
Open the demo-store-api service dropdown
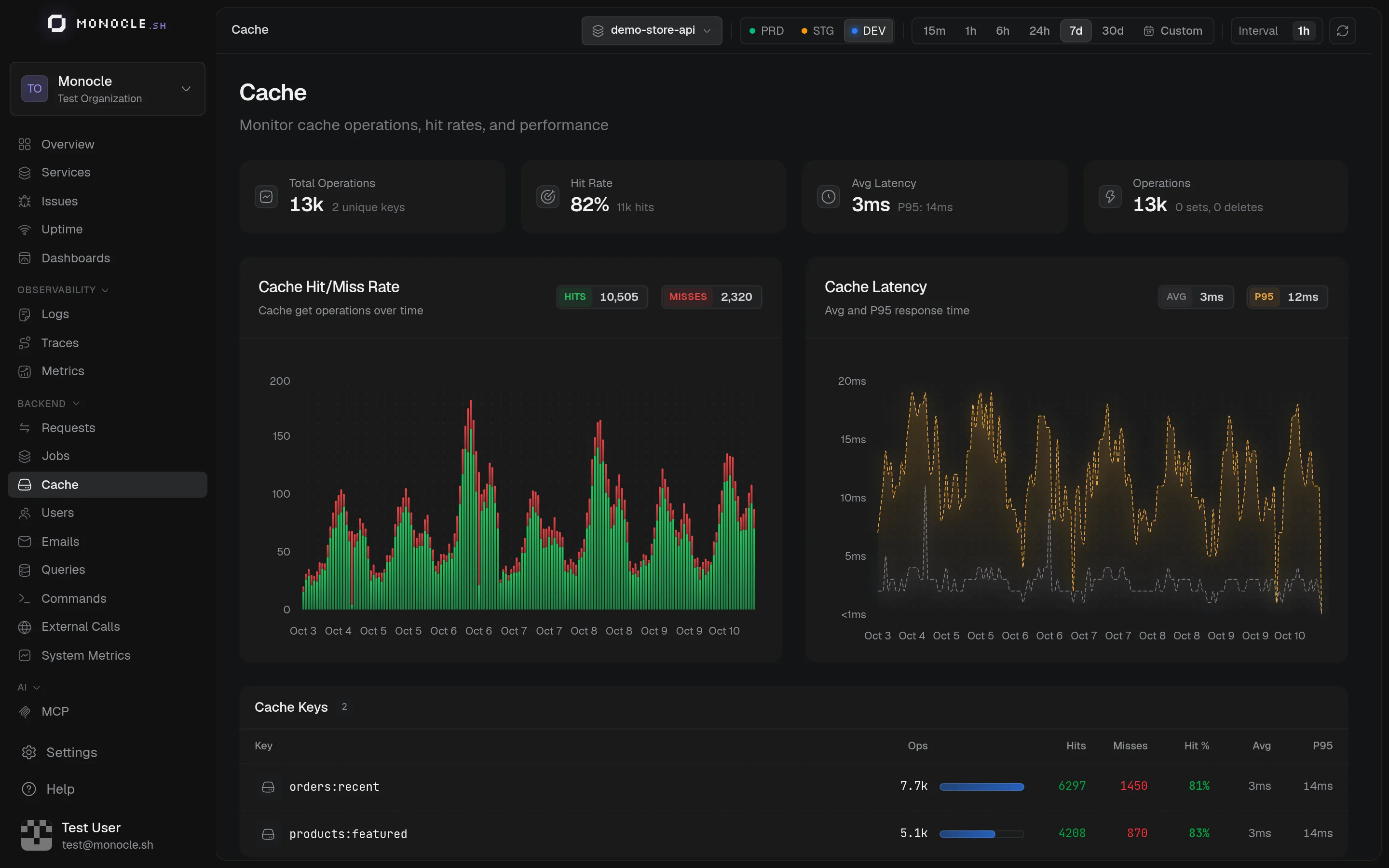[652, 30]
